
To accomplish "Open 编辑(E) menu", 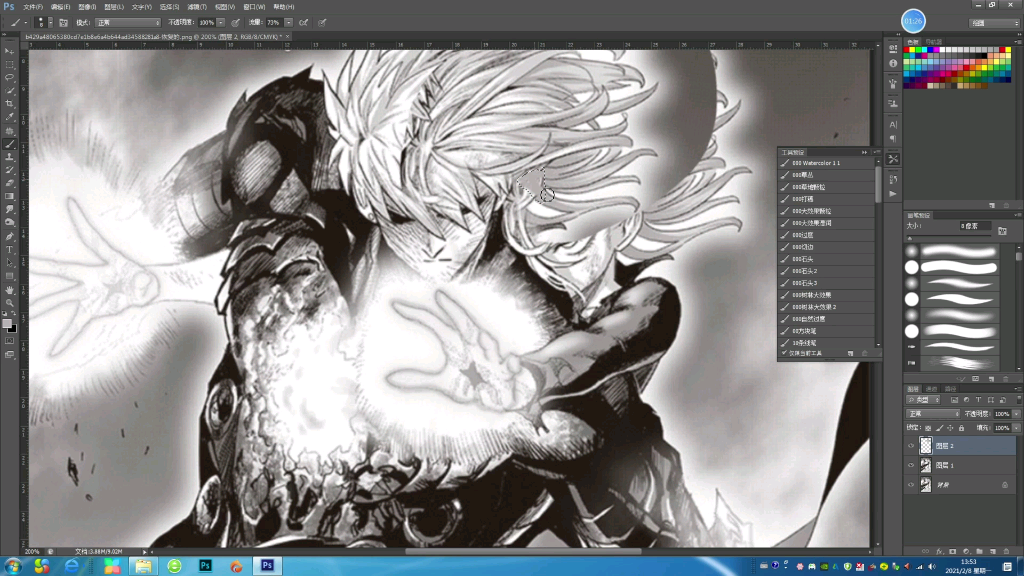I will point(60,7).
